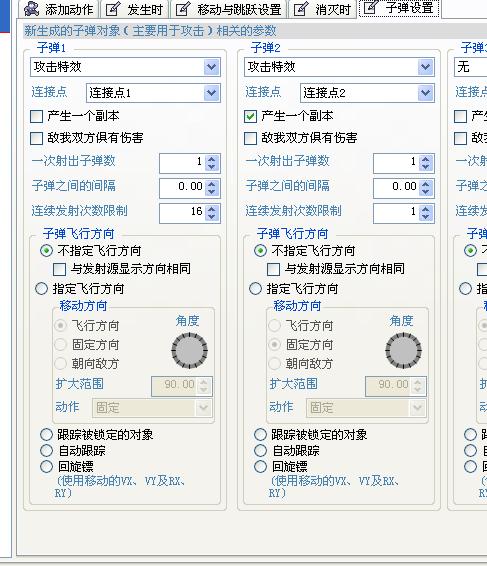Viewport: 487px width, 566px height.
Task: Open 动作 dropdown showing 固定 in 子弹1
Action: coord(152,408)
